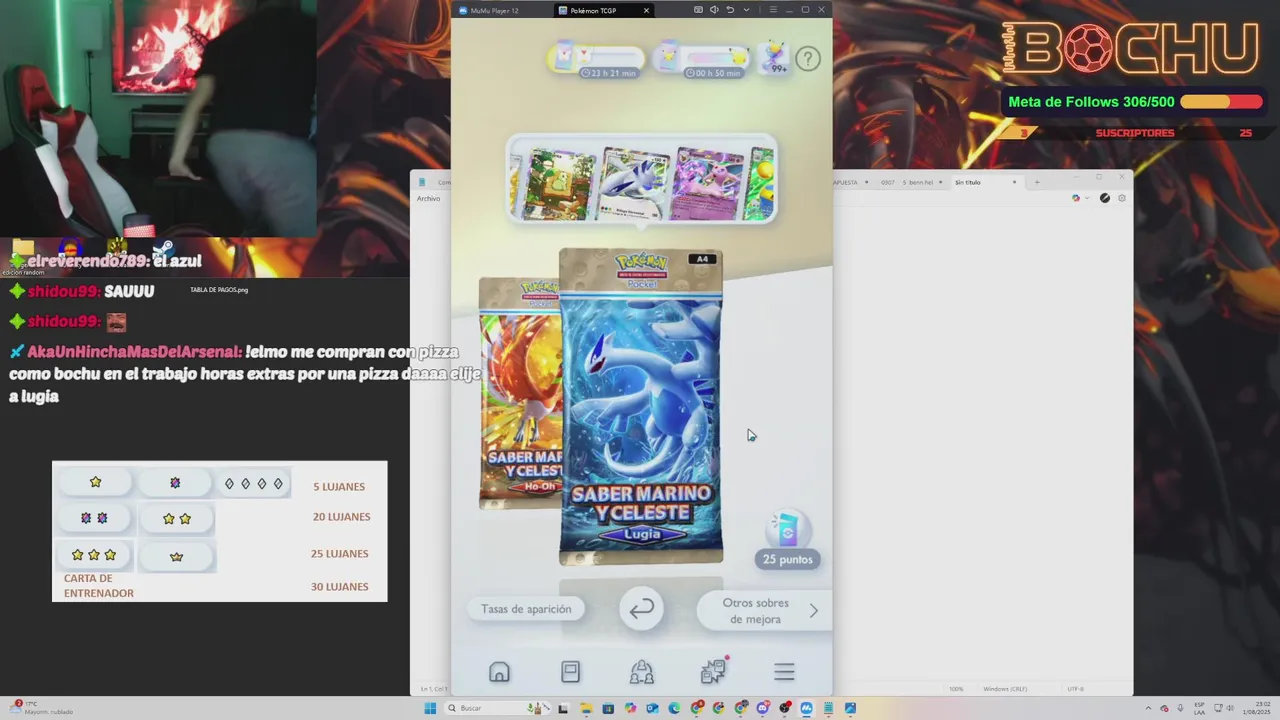The image size is (1280, 720).
Task: Click the 100% zoom level in Notepad status bar
Action: pyautogui.click(x=956, y=689)
